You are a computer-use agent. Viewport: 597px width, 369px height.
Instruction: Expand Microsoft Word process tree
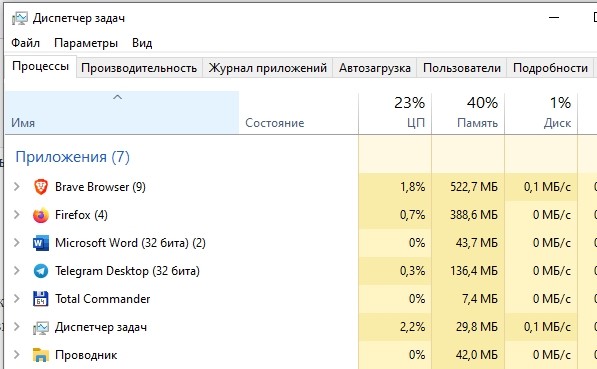click(16, 243)
